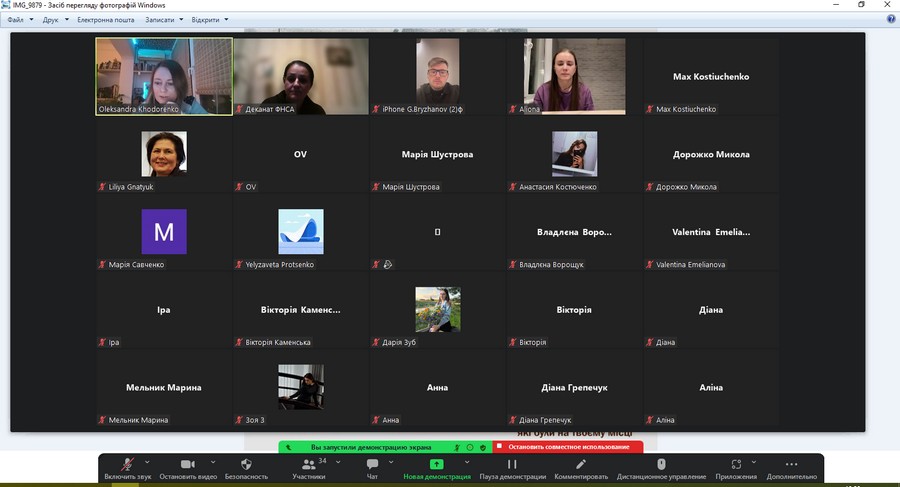Open the Безопасность shield icon
900x487 pixels.
pos(246,464)
